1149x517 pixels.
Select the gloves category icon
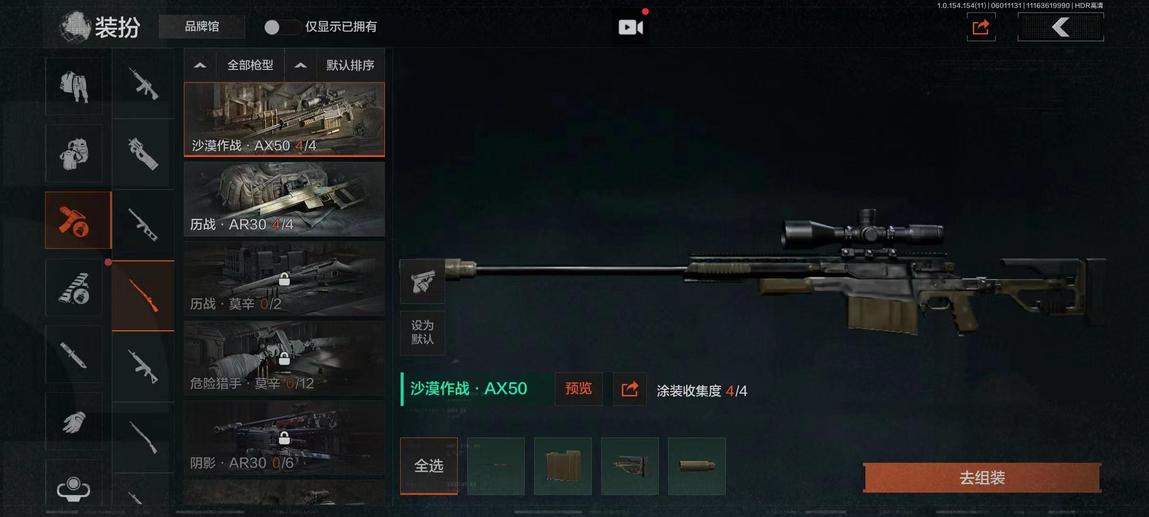[73, 422]
